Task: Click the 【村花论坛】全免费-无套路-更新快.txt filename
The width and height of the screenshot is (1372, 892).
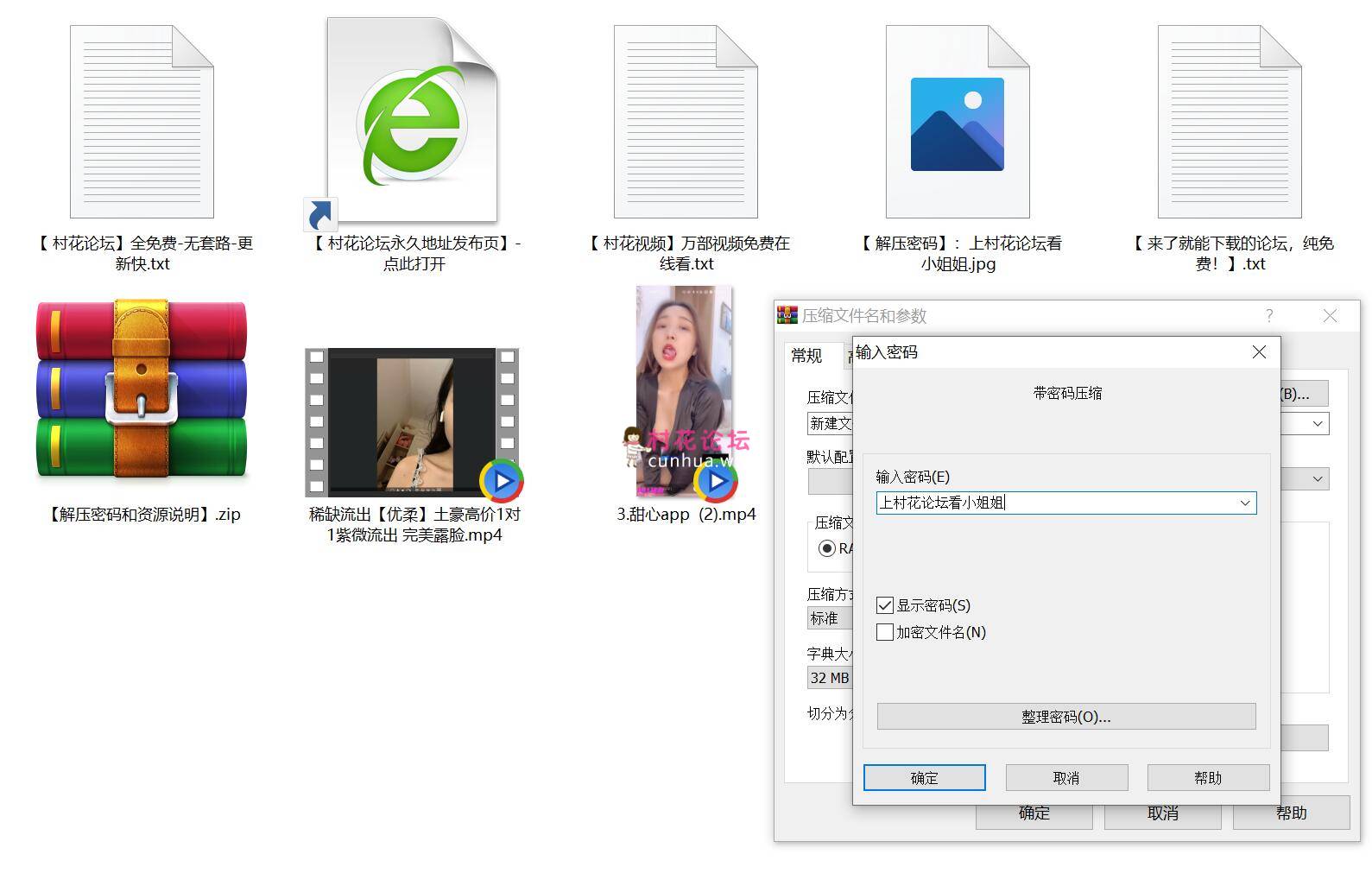Action: pyautogui.click(x=142, y=254)
